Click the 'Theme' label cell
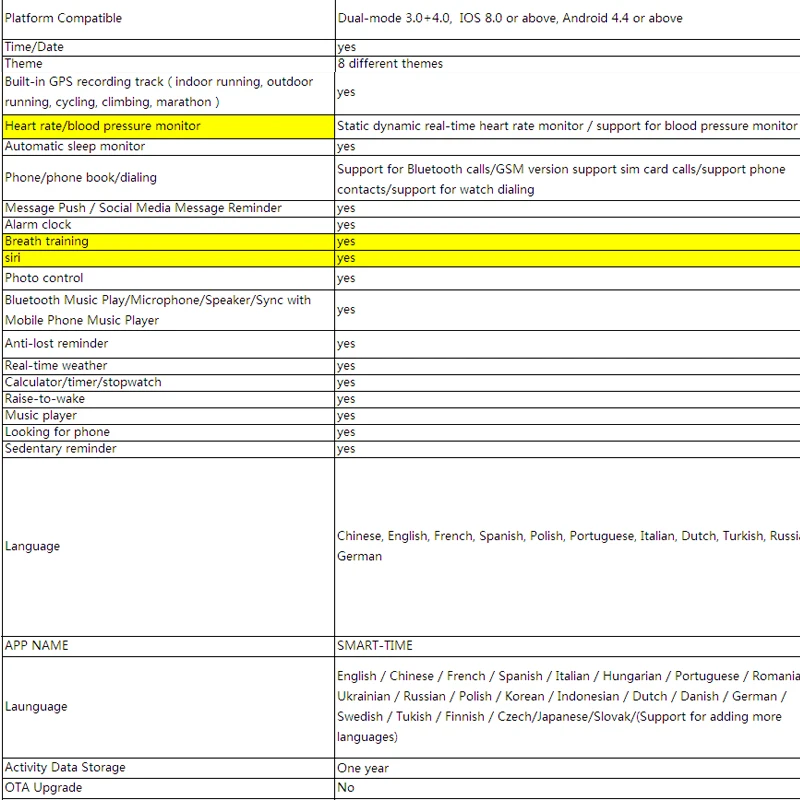800x800 pixels. [x=168, y=64]
